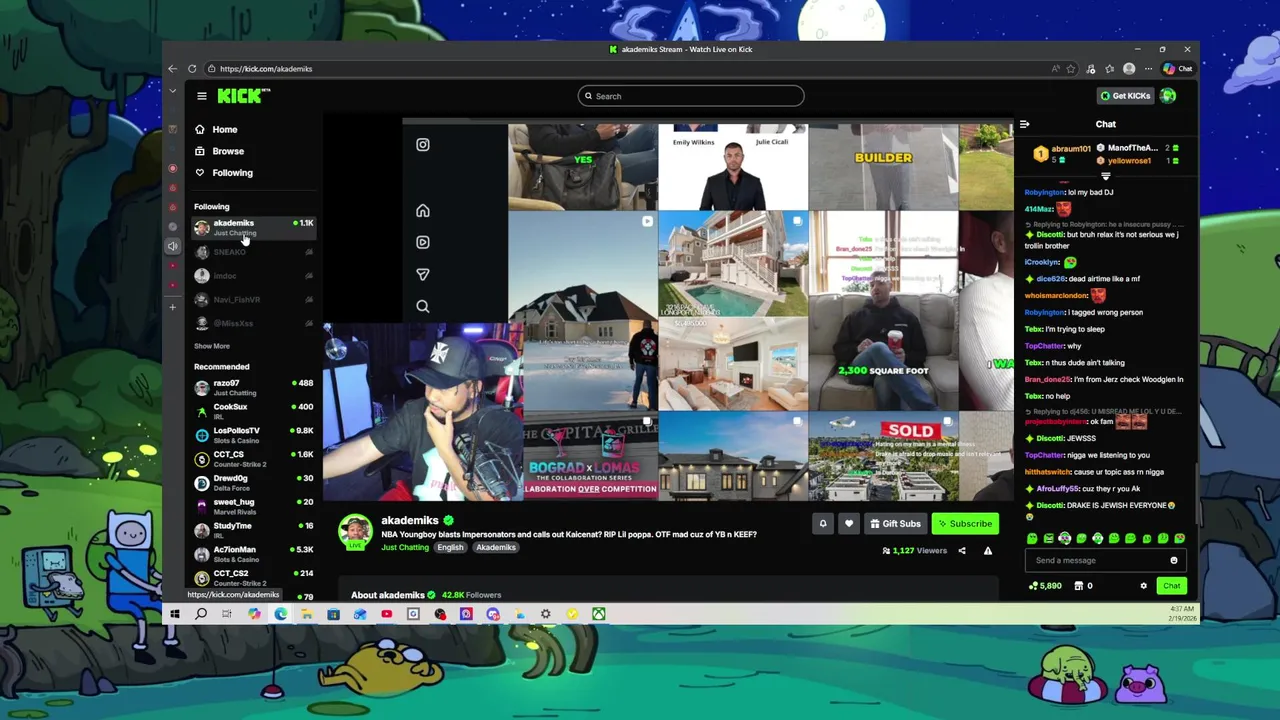This screenshot has width=1280, height=720.
Task: Open Windows taskbar search
Action: (x=200, y=614)
